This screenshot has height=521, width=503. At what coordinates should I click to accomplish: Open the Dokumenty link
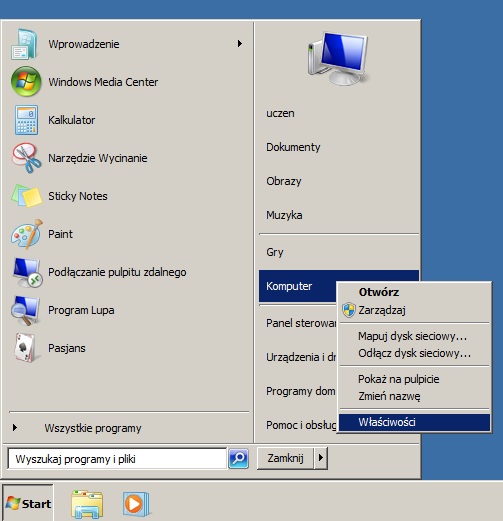click(x=293, y=147)
